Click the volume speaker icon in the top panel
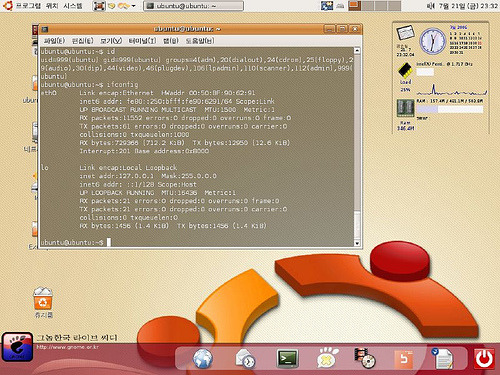The image size is (500, 375). coord(431,6)
